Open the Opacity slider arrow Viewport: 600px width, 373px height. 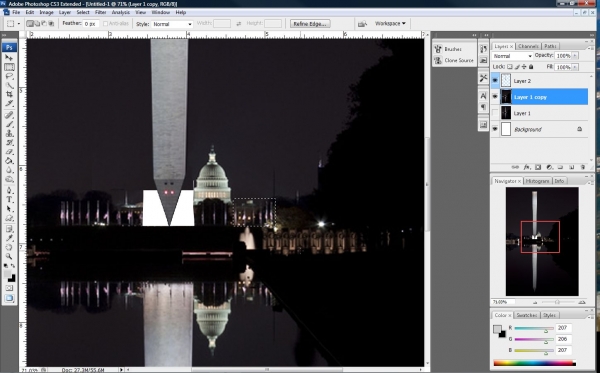tap(575, 56)
